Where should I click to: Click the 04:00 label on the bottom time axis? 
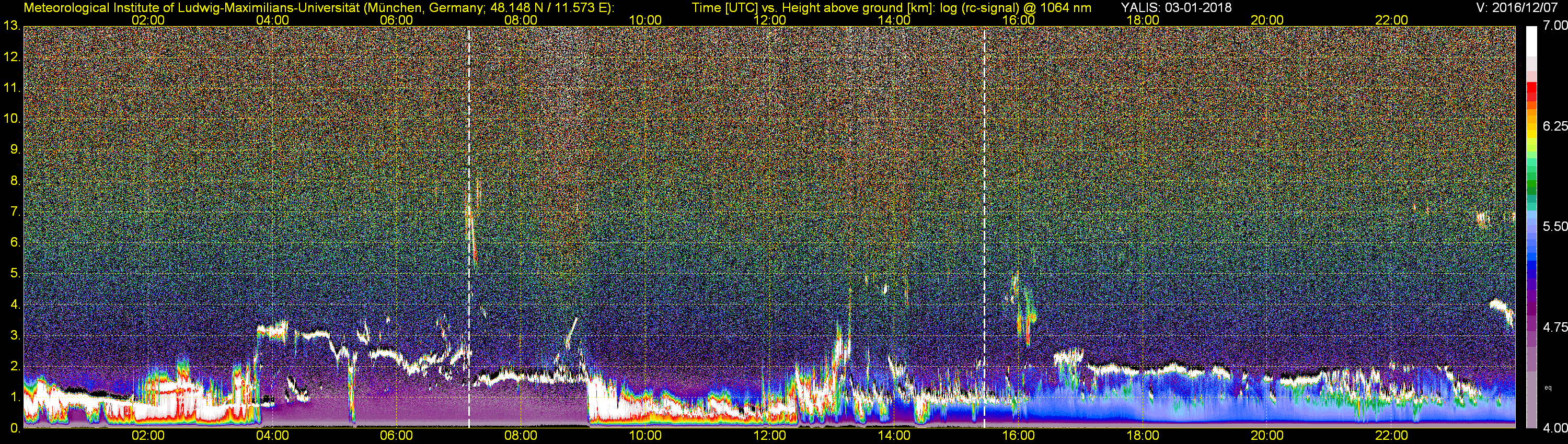[x=272, y=436]
